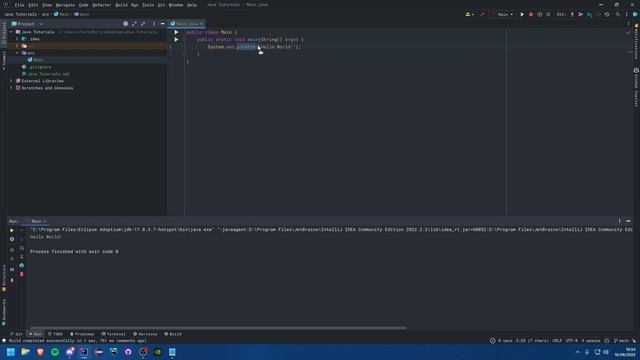Open File Explorer from taskbar
The width and height of the screenshot is (640, 360).
[25, 352]
